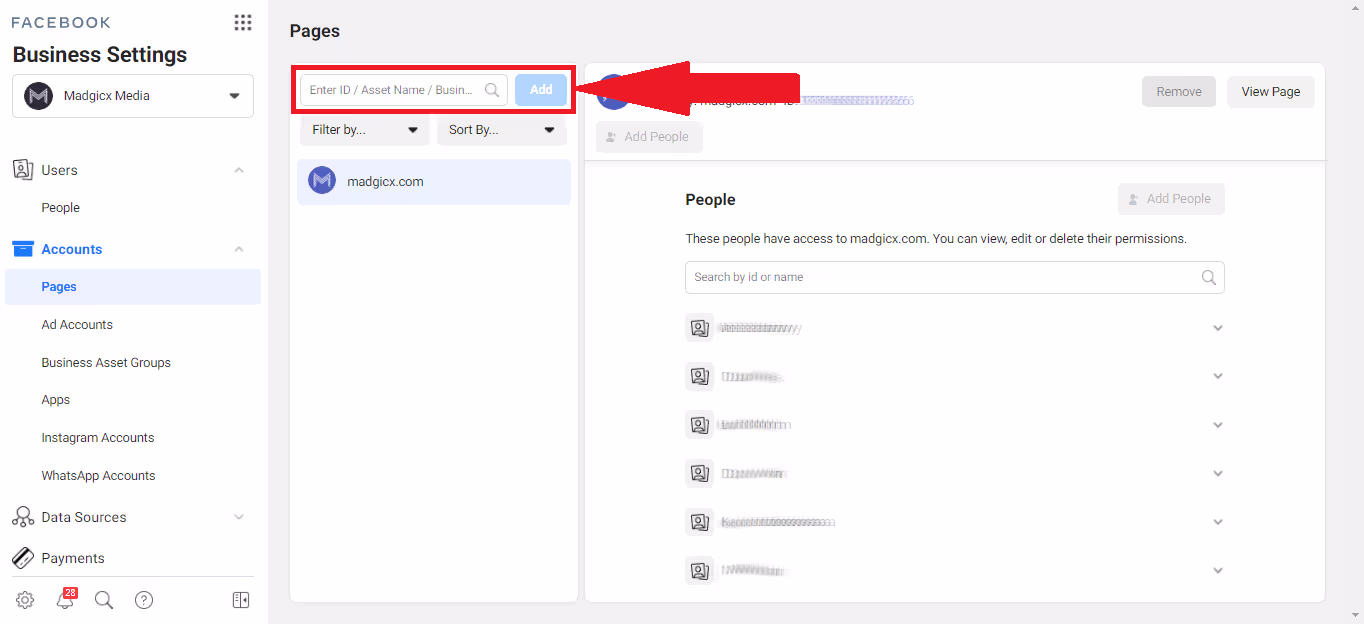Open notifications bell with 28 badge
This screenshot has width=1364, height=624.
tap(66, 599)
